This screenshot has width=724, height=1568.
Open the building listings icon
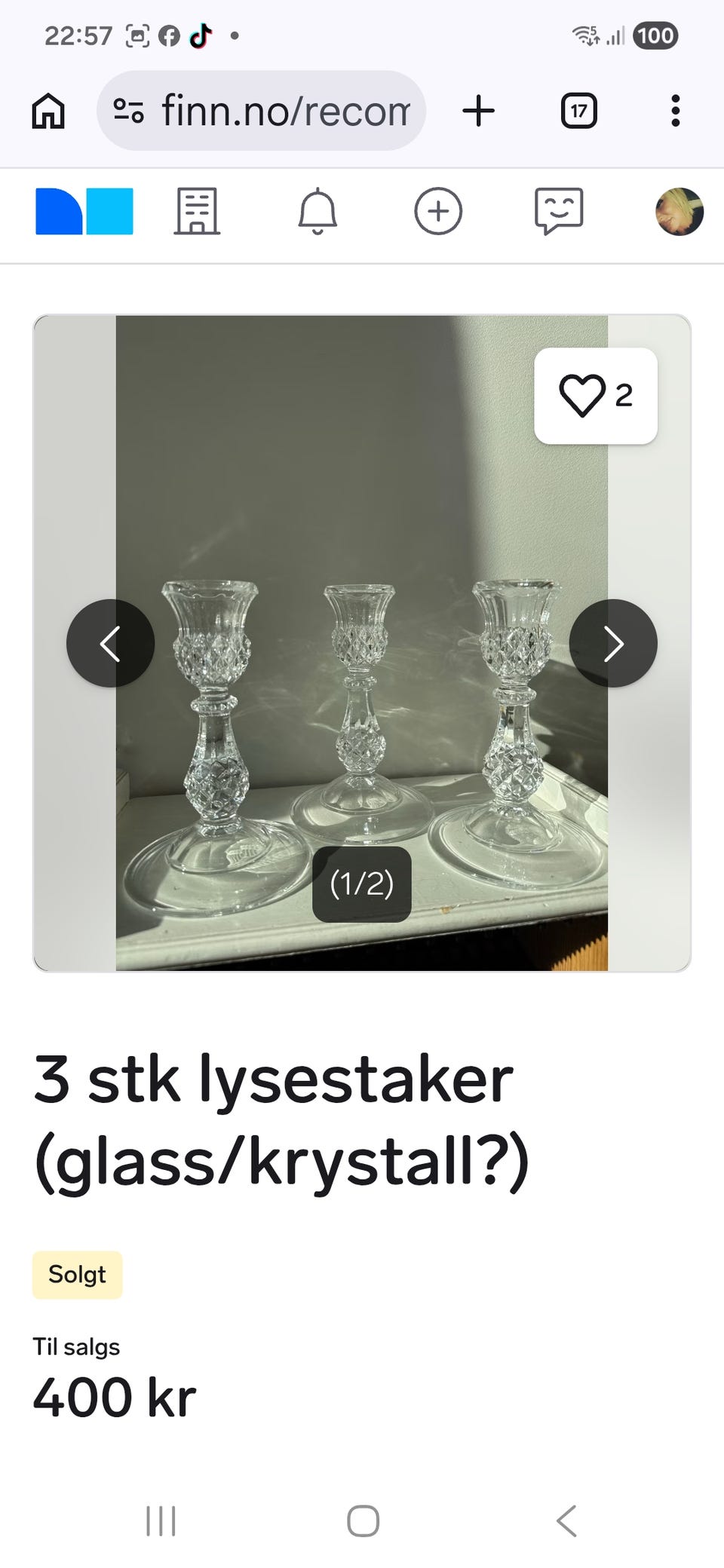click(197, 211)
